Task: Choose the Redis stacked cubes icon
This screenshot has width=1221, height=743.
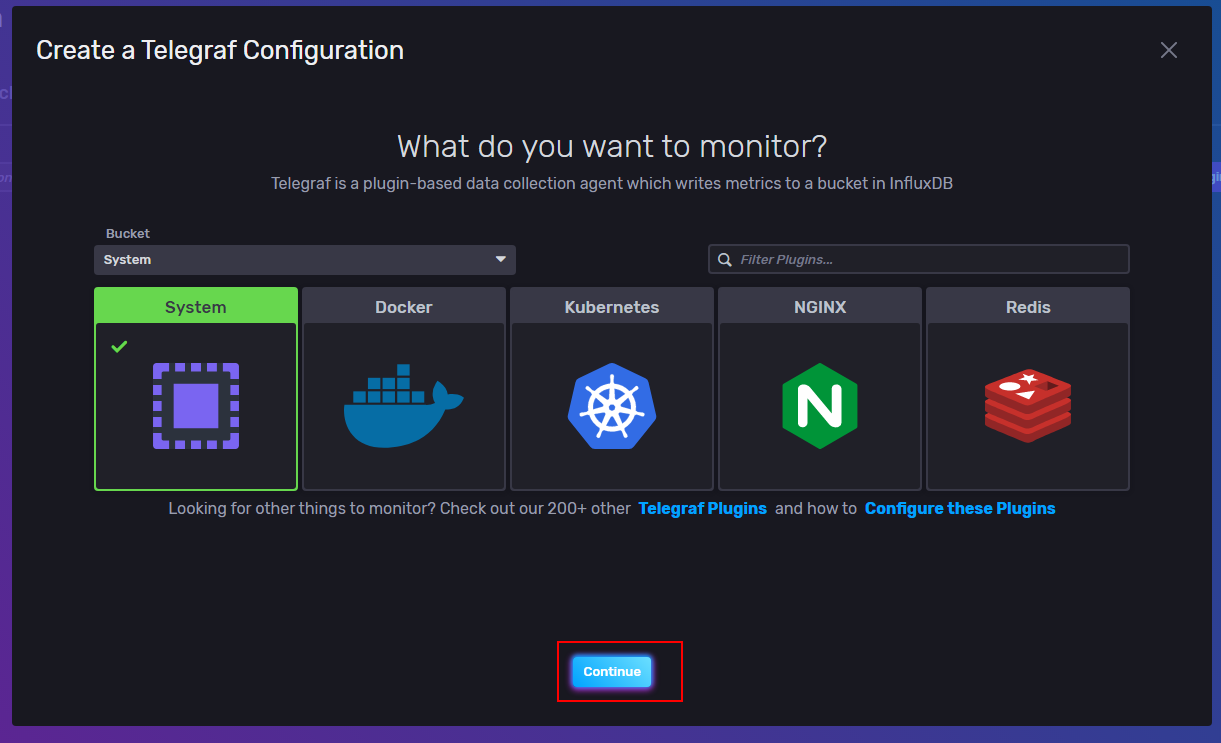Action: [1028, 406]
